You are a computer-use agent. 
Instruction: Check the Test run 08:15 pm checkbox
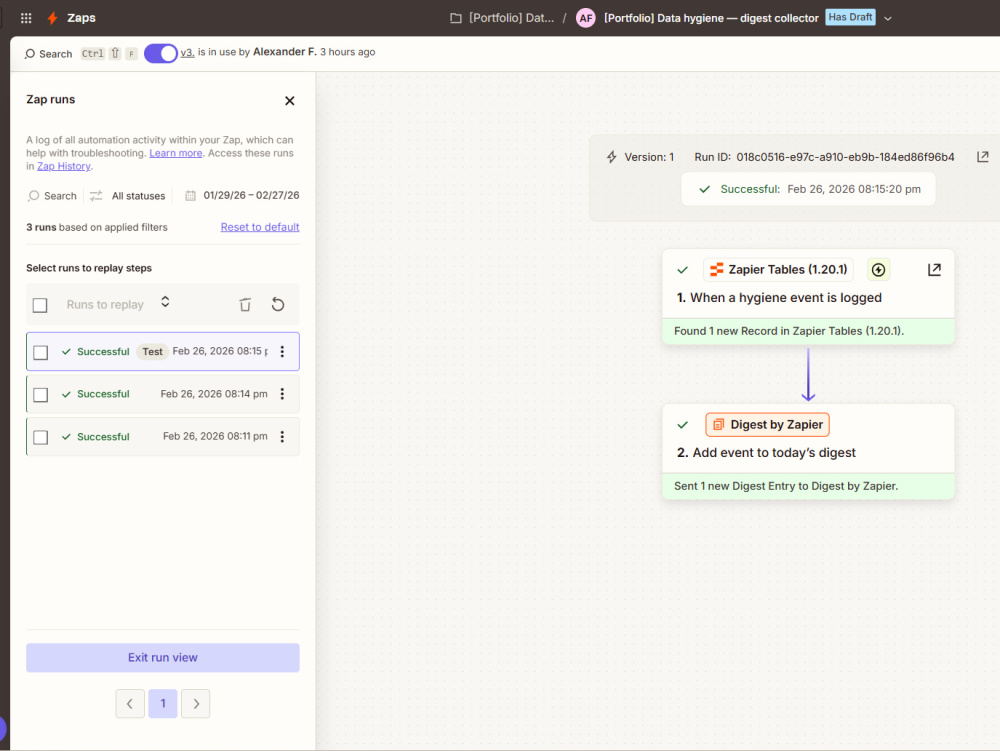pyautogui.click(x=41, y=353)
